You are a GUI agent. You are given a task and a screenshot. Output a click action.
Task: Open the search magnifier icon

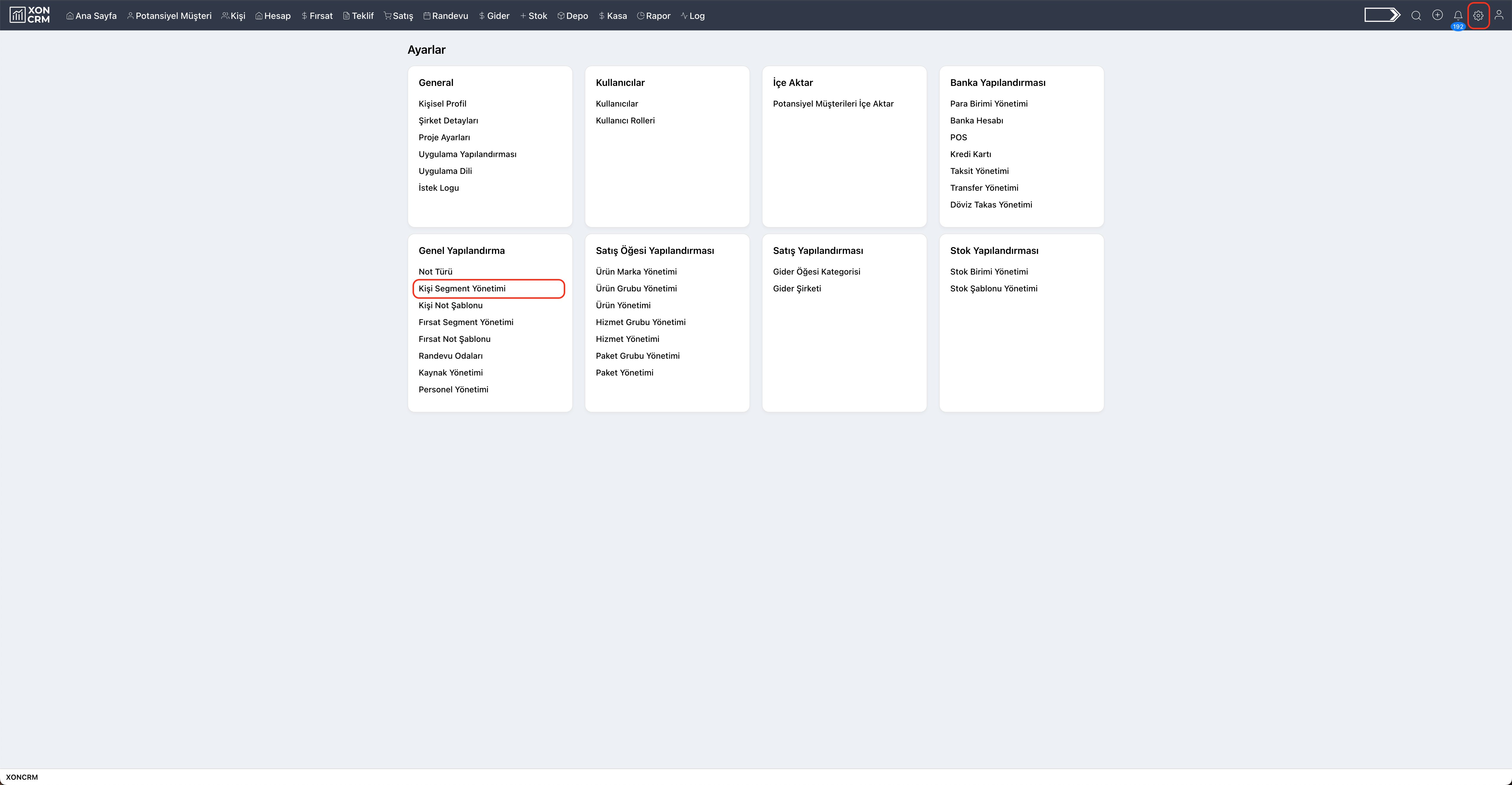tap(1416, 16)
